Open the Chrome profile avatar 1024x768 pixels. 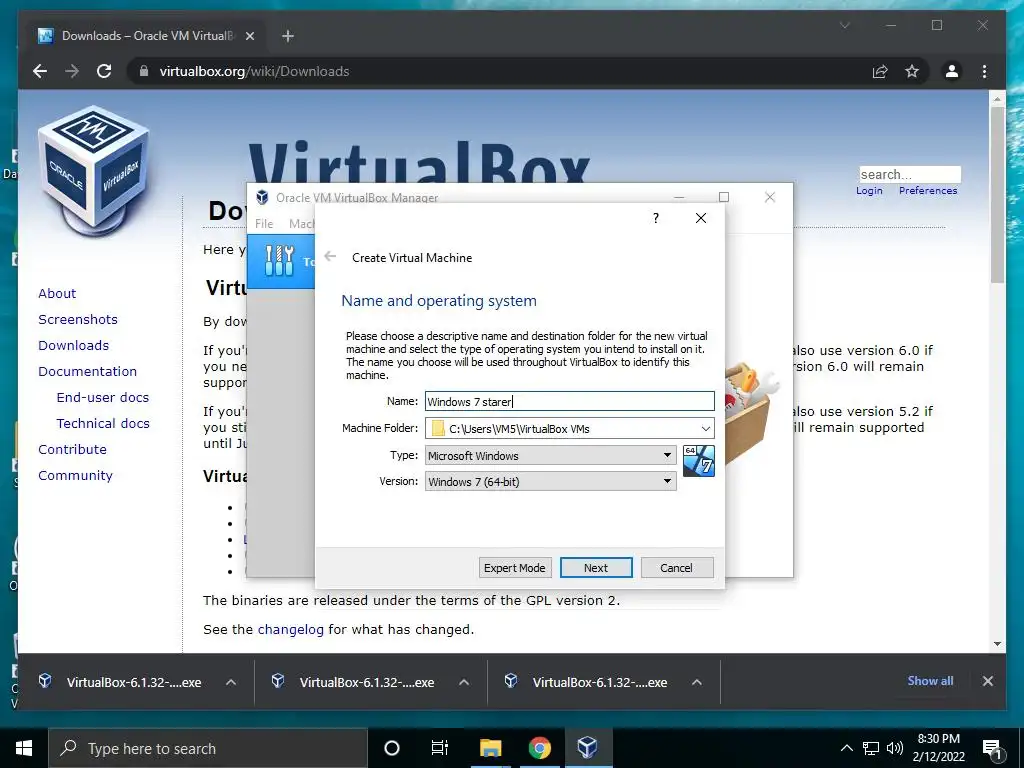tap(952, 71)
